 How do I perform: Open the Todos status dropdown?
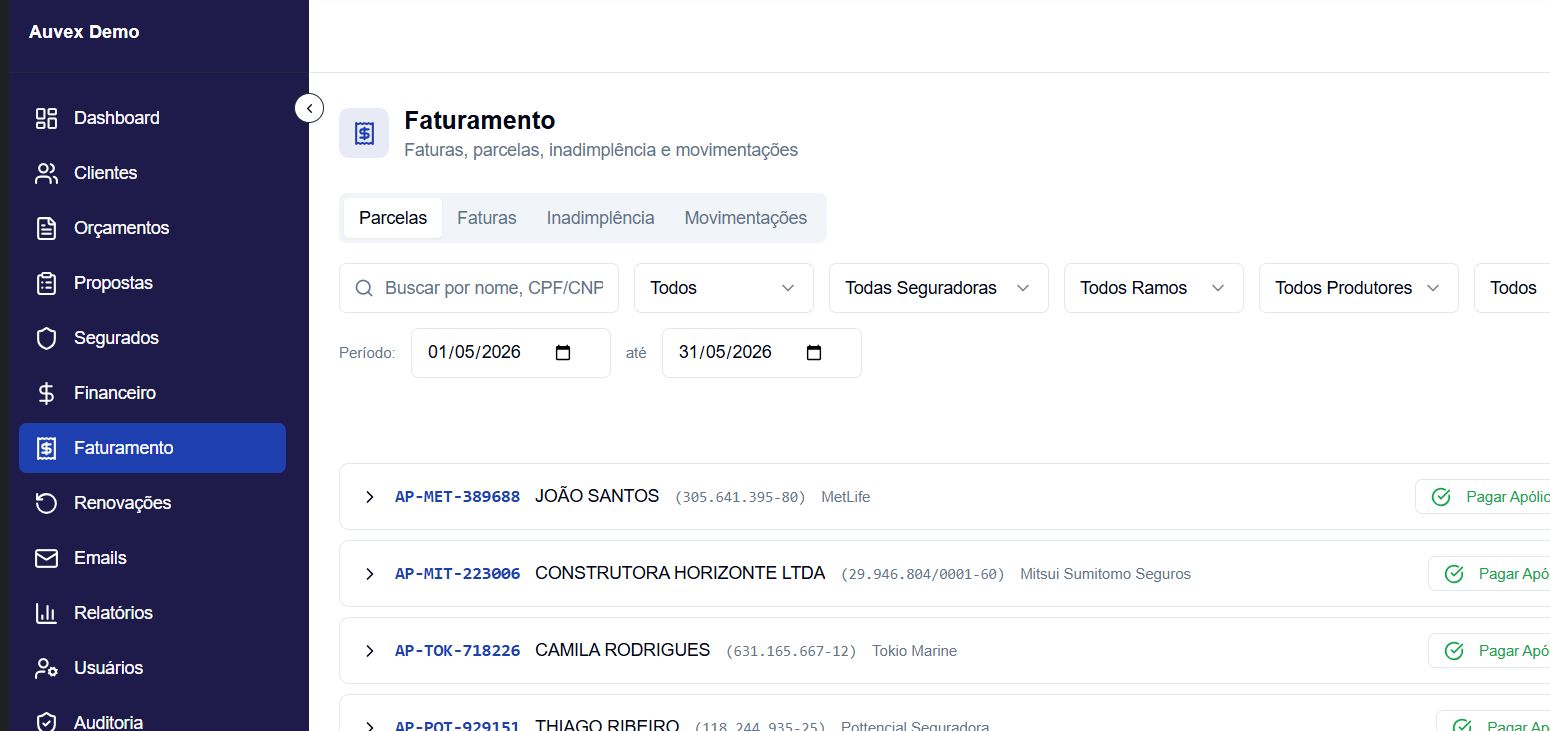click(x=724, y=288)
